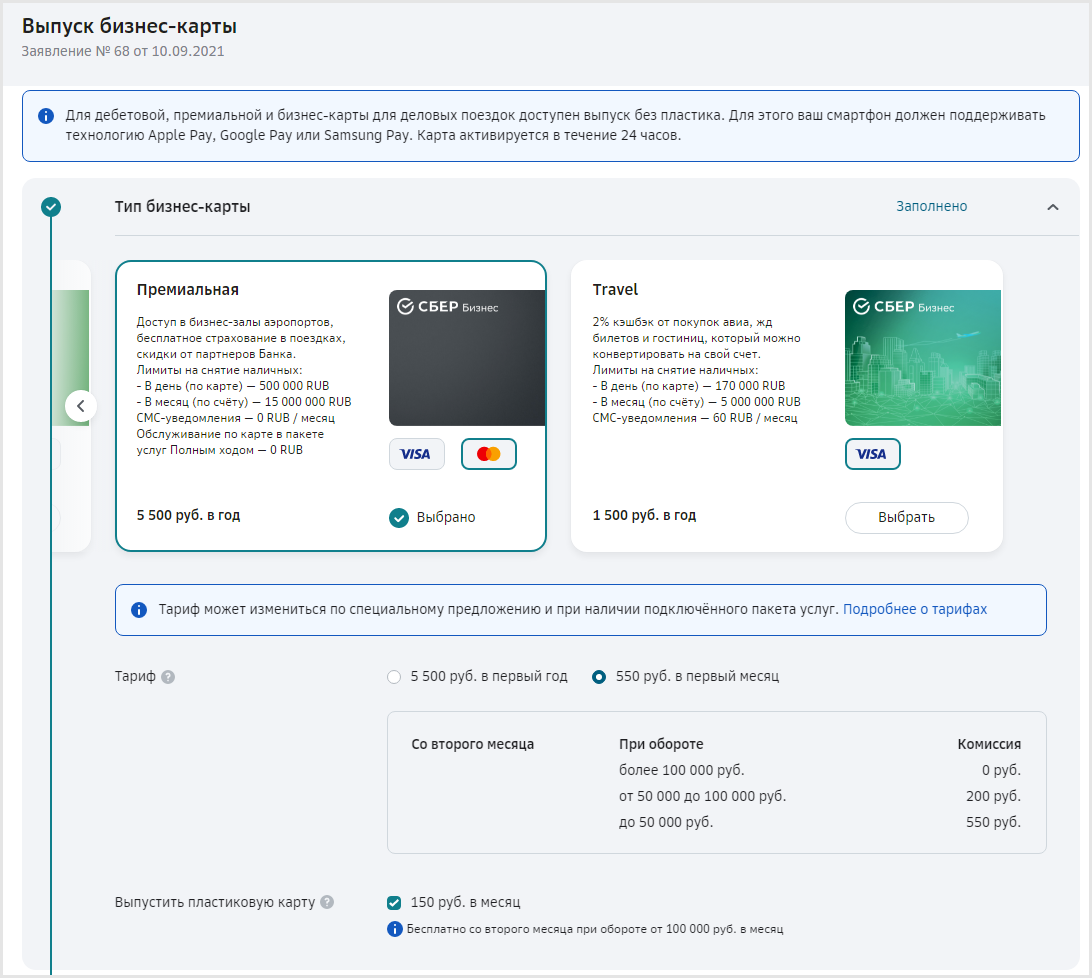Click help icon next to Тариф

pos(168,677)
